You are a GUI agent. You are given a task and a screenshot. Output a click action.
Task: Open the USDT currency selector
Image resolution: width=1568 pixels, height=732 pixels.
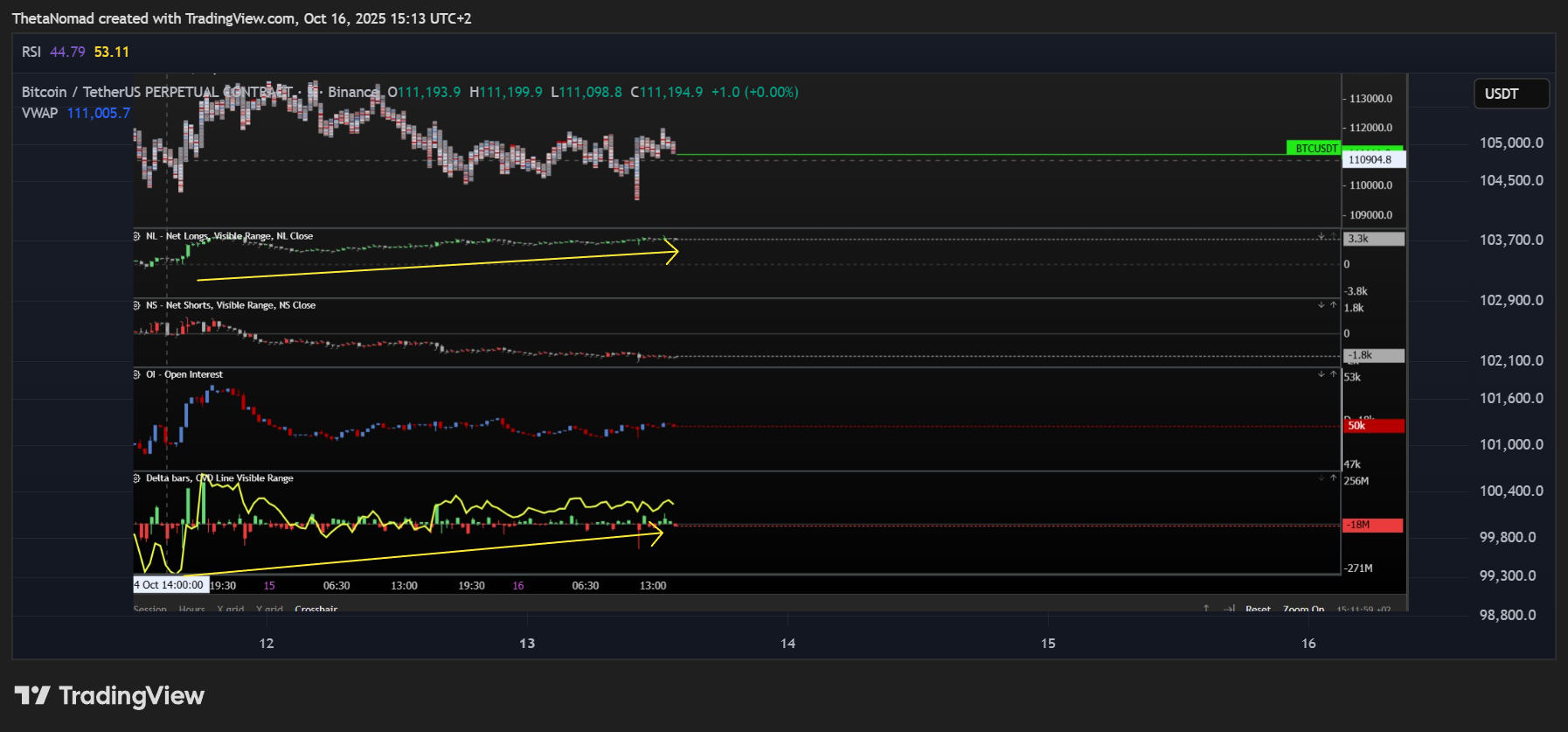(1511, 94)
